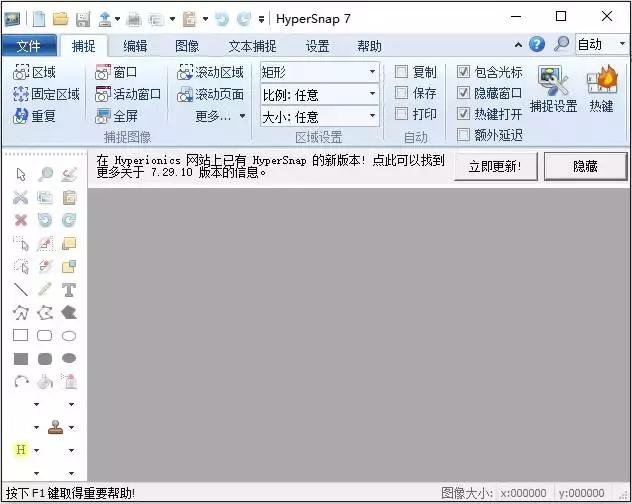
Task: Uncheck the 包含光标 checkbox
Action: point(464,72)
